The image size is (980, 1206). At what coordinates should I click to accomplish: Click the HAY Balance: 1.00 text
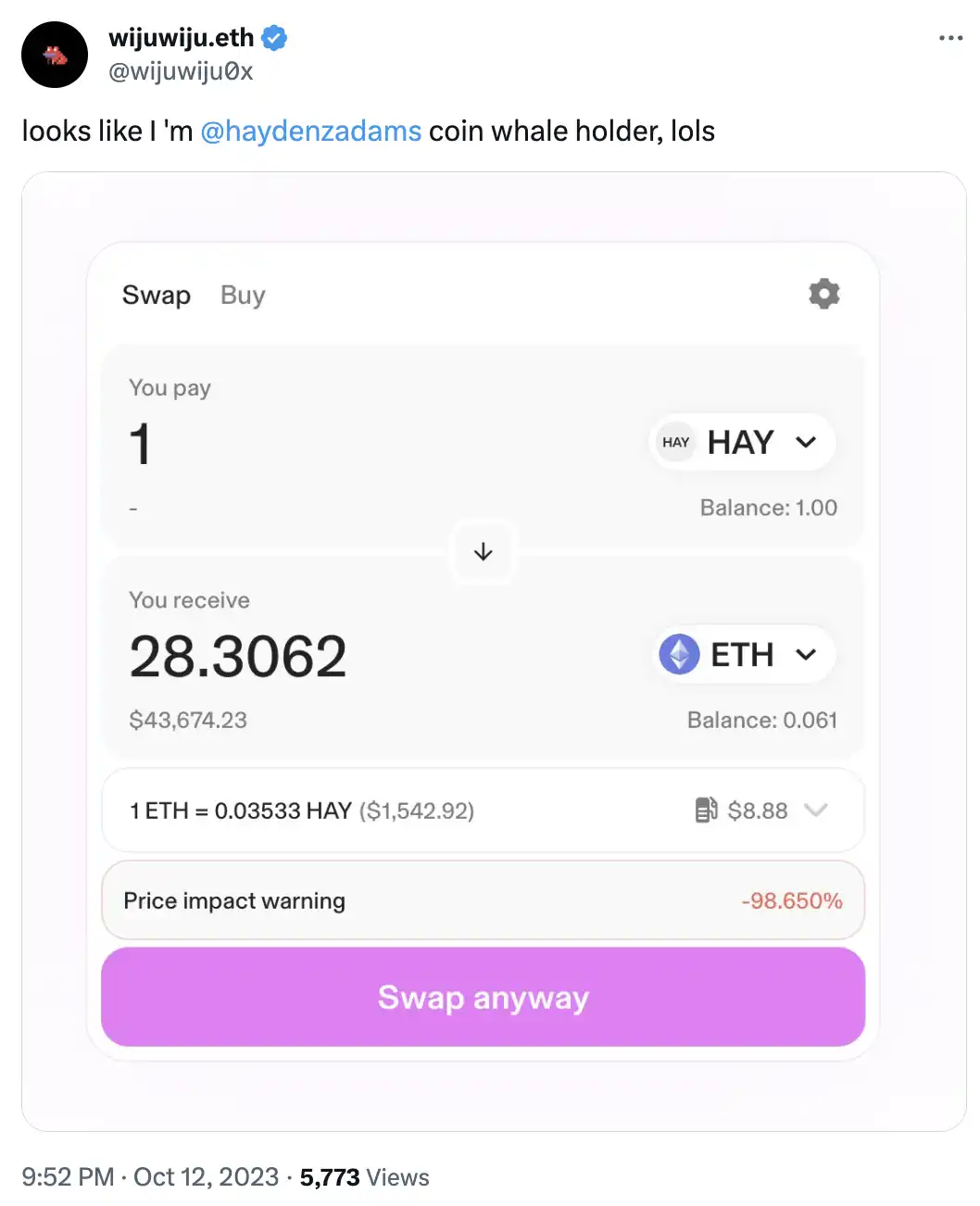[768, 508]
